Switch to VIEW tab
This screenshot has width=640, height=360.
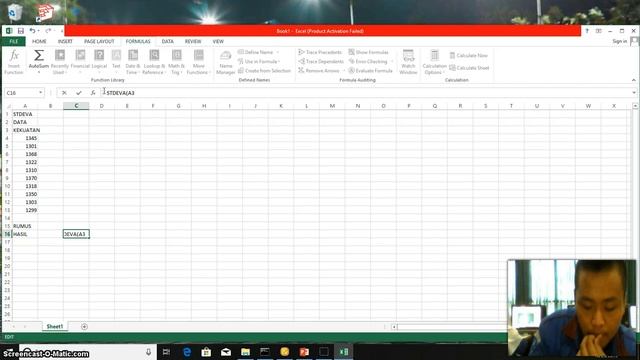(218, 42)
